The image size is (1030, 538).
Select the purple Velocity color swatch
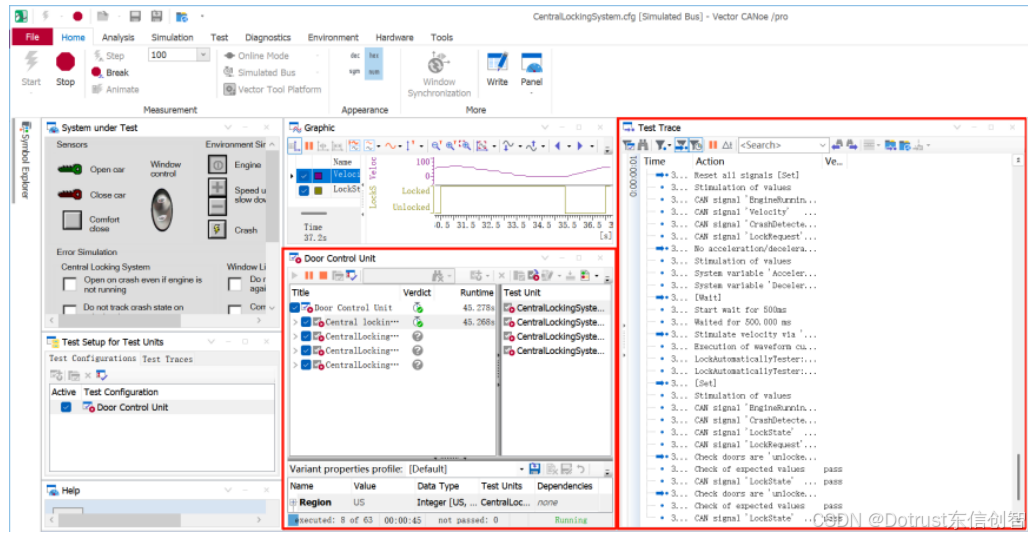pyautogui.click(x=319, y=175)
